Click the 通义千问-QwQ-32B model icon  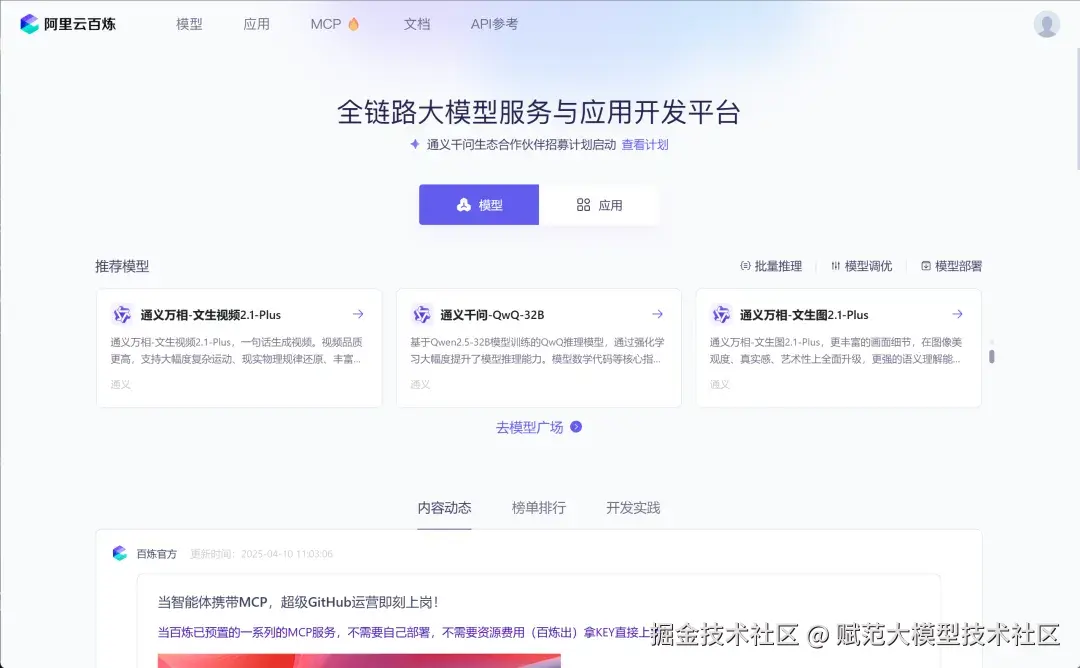click(x=422, y=314)
